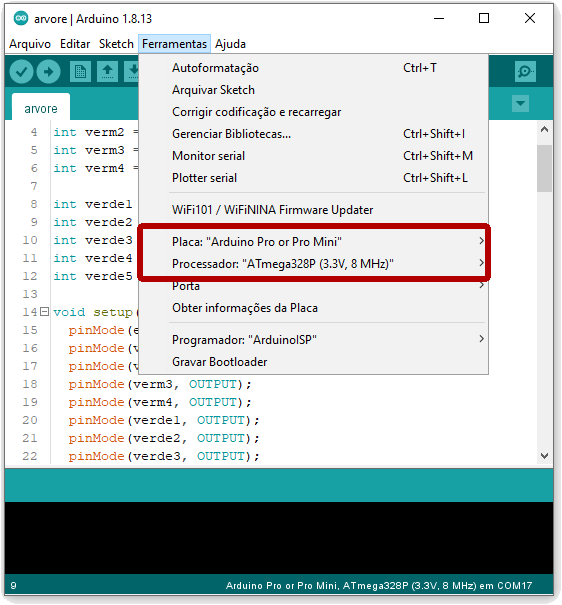
Task: Open Plotter serial menu entry
Action: [313, 178]
